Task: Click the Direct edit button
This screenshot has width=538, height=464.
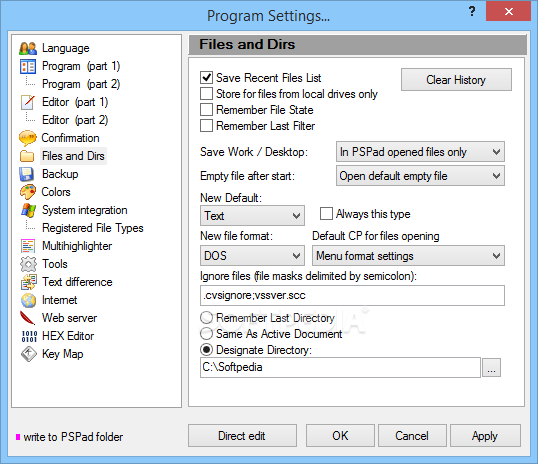Action: (242, 436)
